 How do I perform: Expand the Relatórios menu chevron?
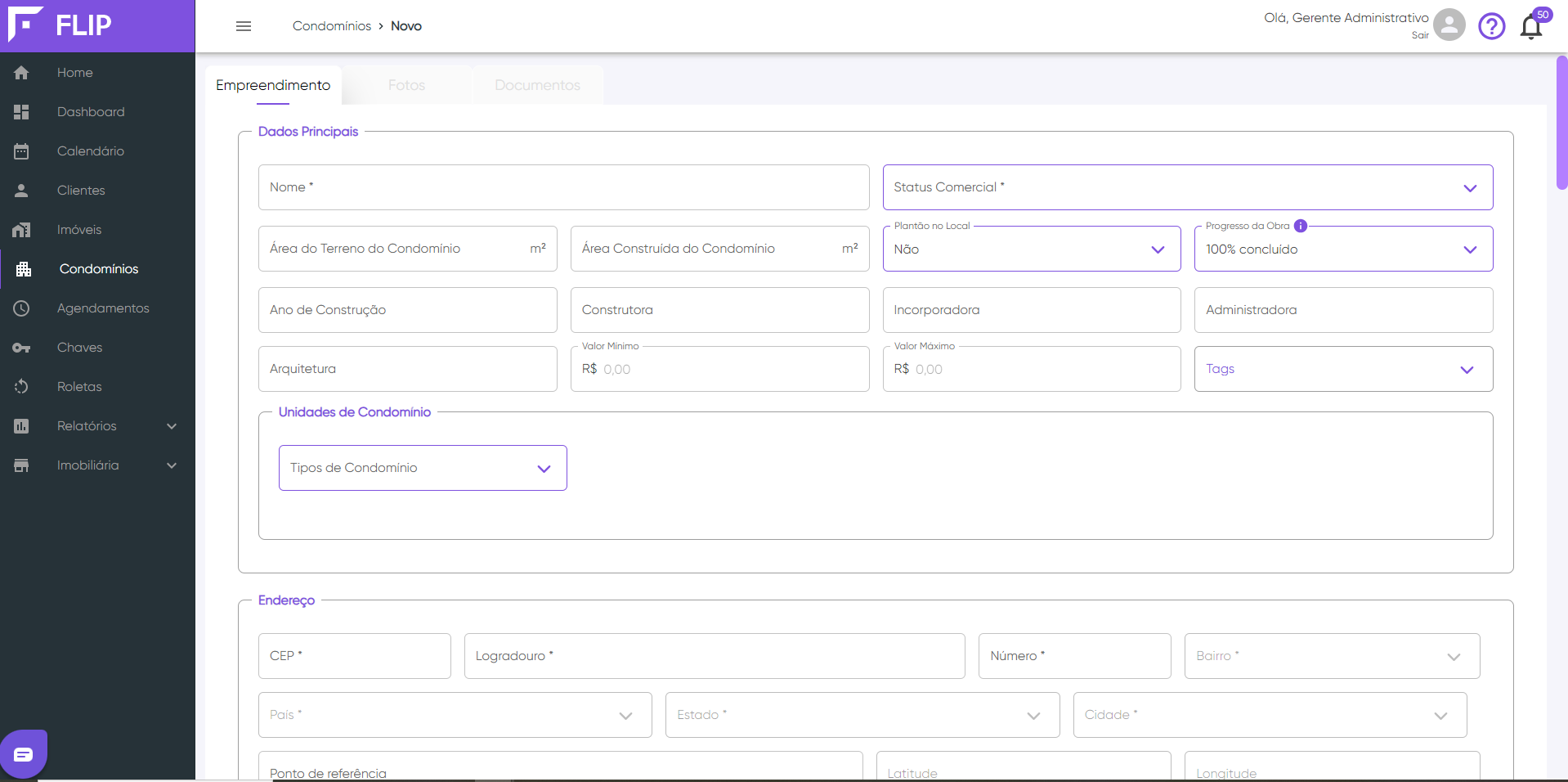(172, 426)
